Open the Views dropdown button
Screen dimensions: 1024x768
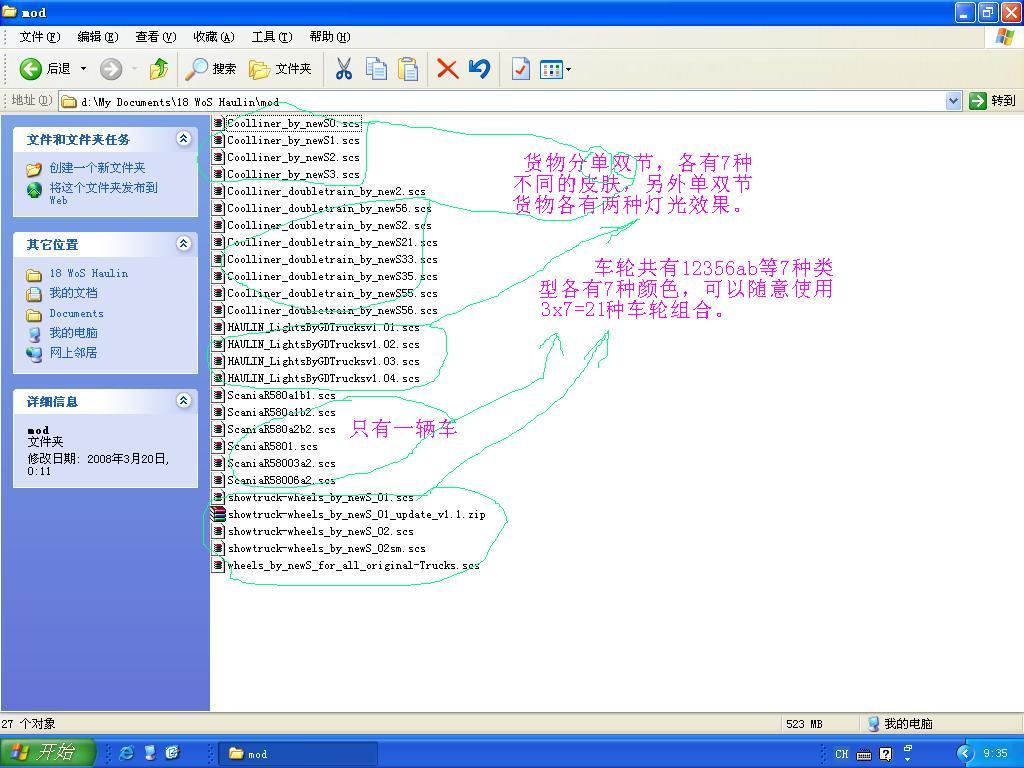click(555, 69)
